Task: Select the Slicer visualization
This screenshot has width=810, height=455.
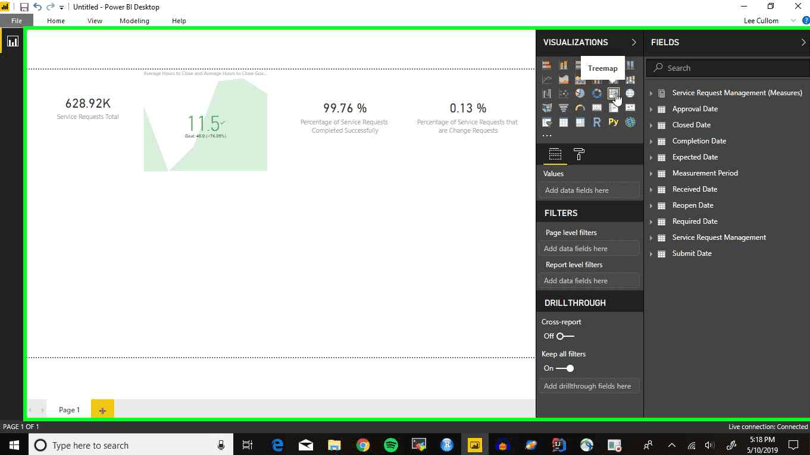Action: click(x=547, y=122)
